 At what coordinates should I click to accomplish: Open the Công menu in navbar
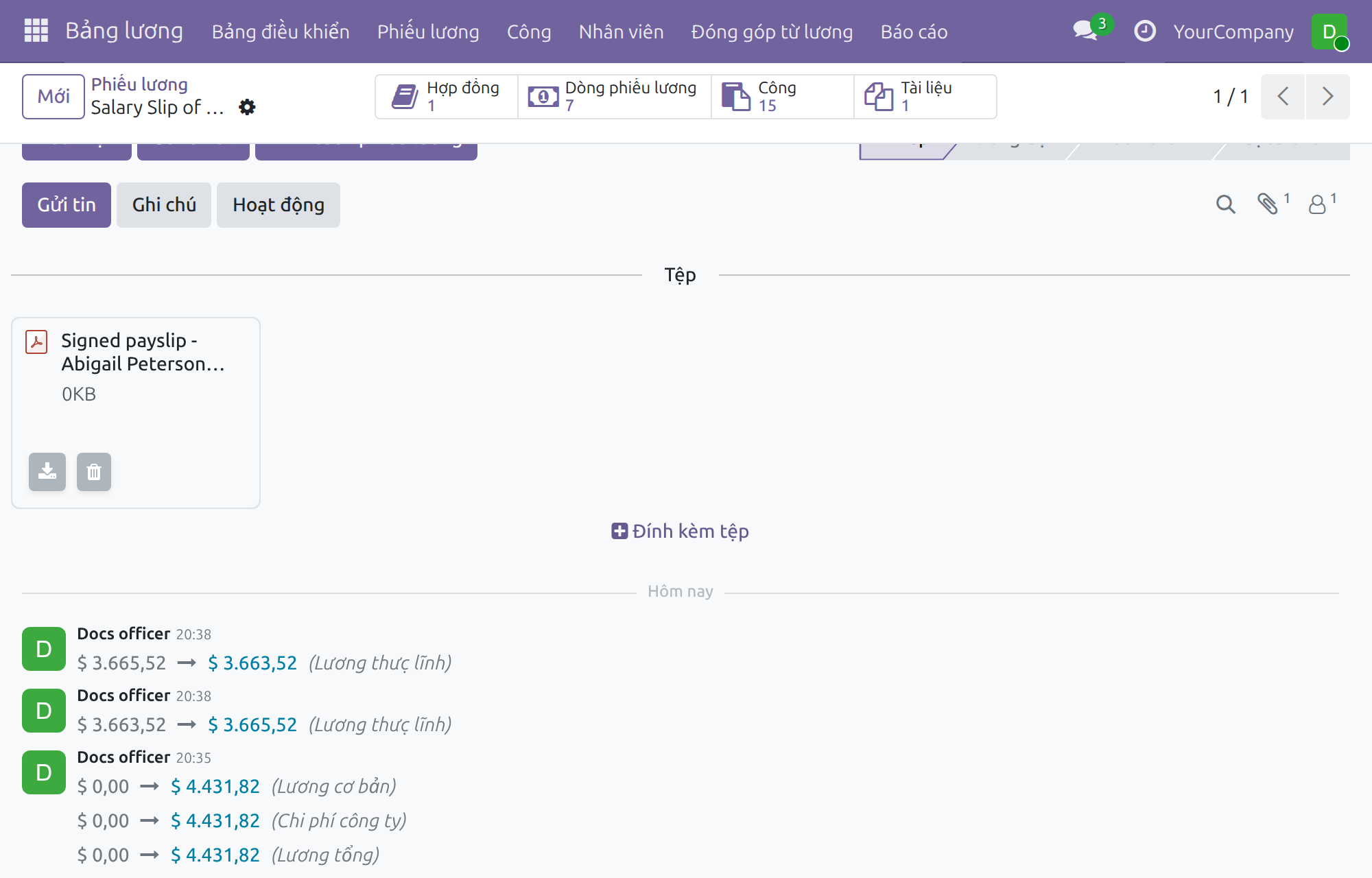pyautogui.click(x=529, y=32)
